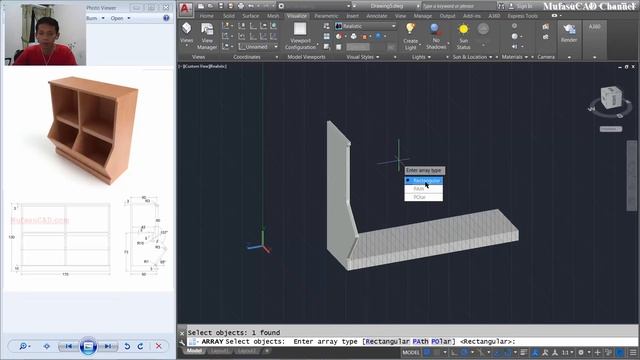The width and height of the screenshot is (640, 360).
Task: Toggle the grid display in status bar
Action: click(427, 352)
